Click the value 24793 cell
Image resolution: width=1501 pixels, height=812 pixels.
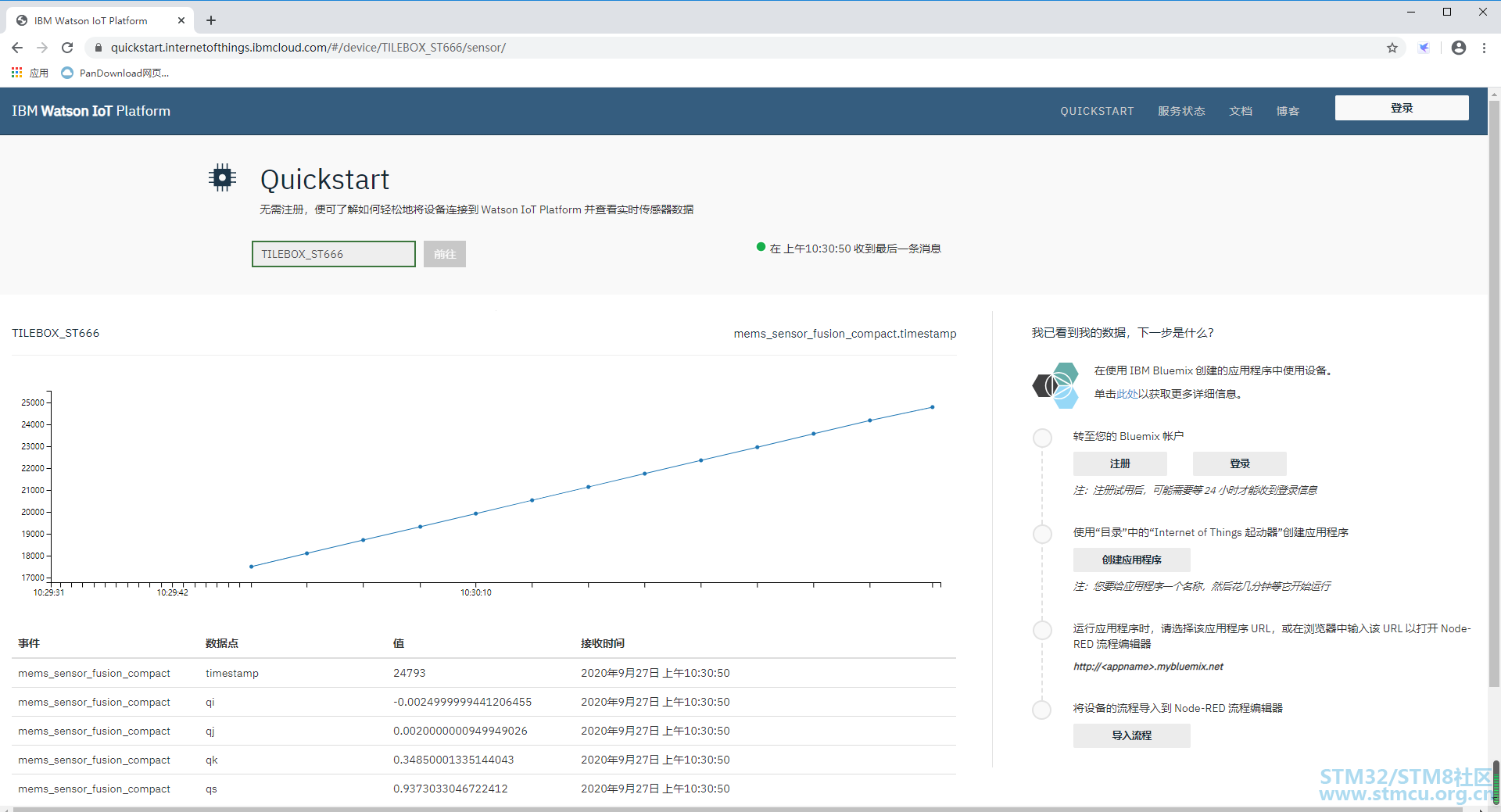tap(410, 673)
